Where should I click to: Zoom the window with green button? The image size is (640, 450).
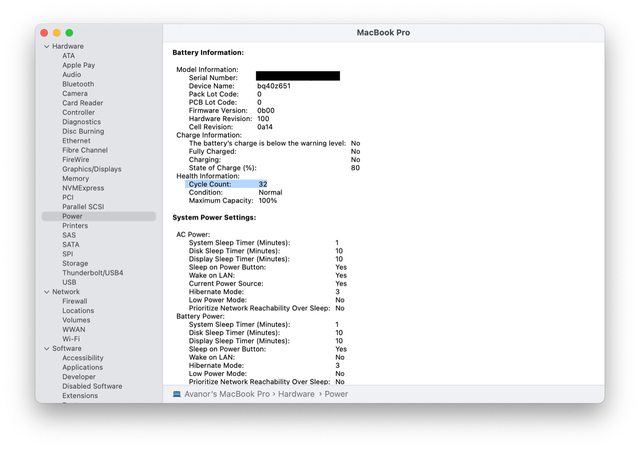pos(69,33)
